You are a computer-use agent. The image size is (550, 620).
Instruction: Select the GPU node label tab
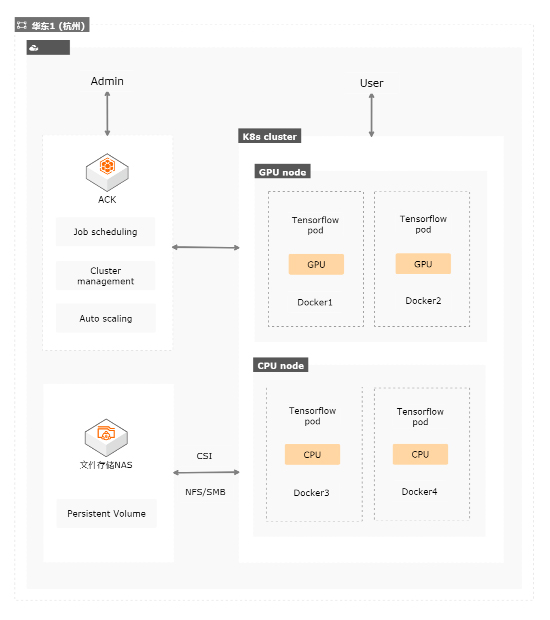pos(282,172)
